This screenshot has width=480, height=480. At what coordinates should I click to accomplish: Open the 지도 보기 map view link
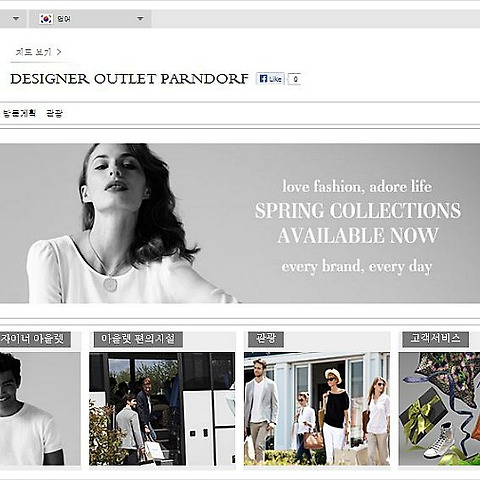[38, 52]
